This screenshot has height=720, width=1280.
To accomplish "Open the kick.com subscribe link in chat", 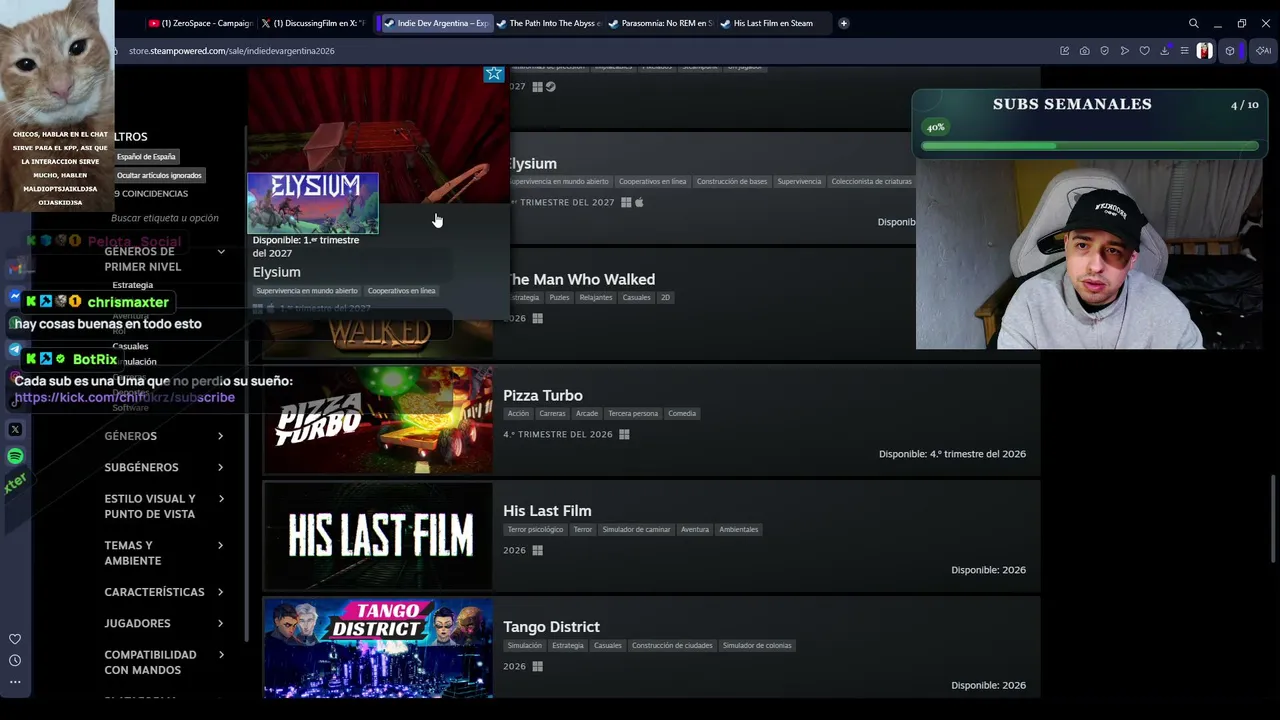I will 125,397.
